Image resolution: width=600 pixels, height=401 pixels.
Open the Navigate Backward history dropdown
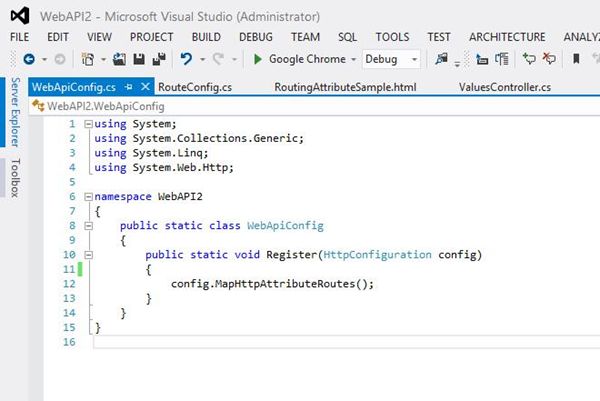[44, 59]
